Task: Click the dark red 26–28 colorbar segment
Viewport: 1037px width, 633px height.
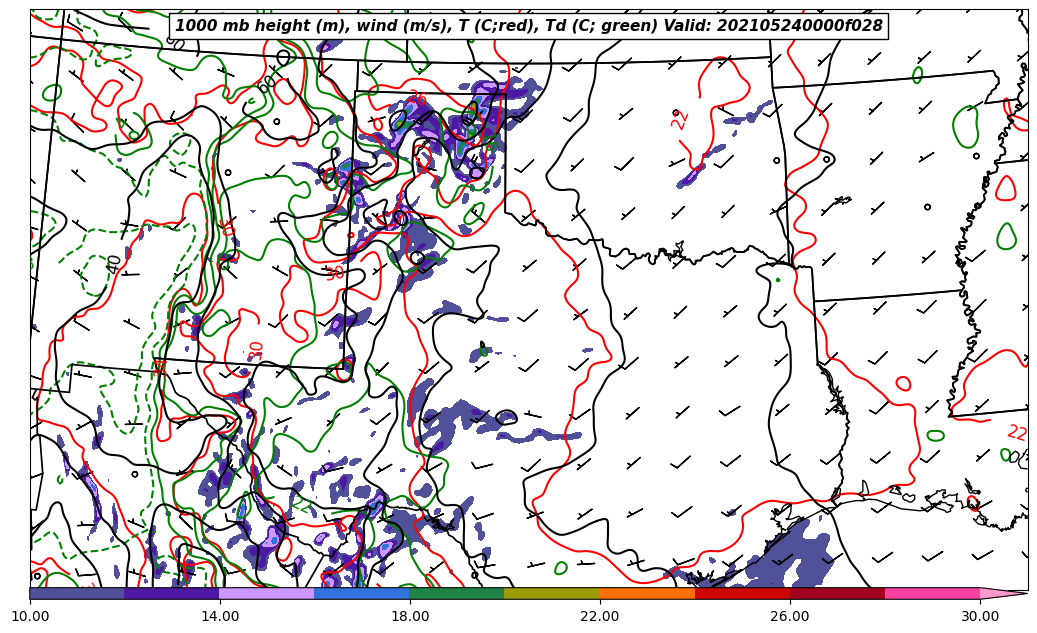Action: click(837, 593)
